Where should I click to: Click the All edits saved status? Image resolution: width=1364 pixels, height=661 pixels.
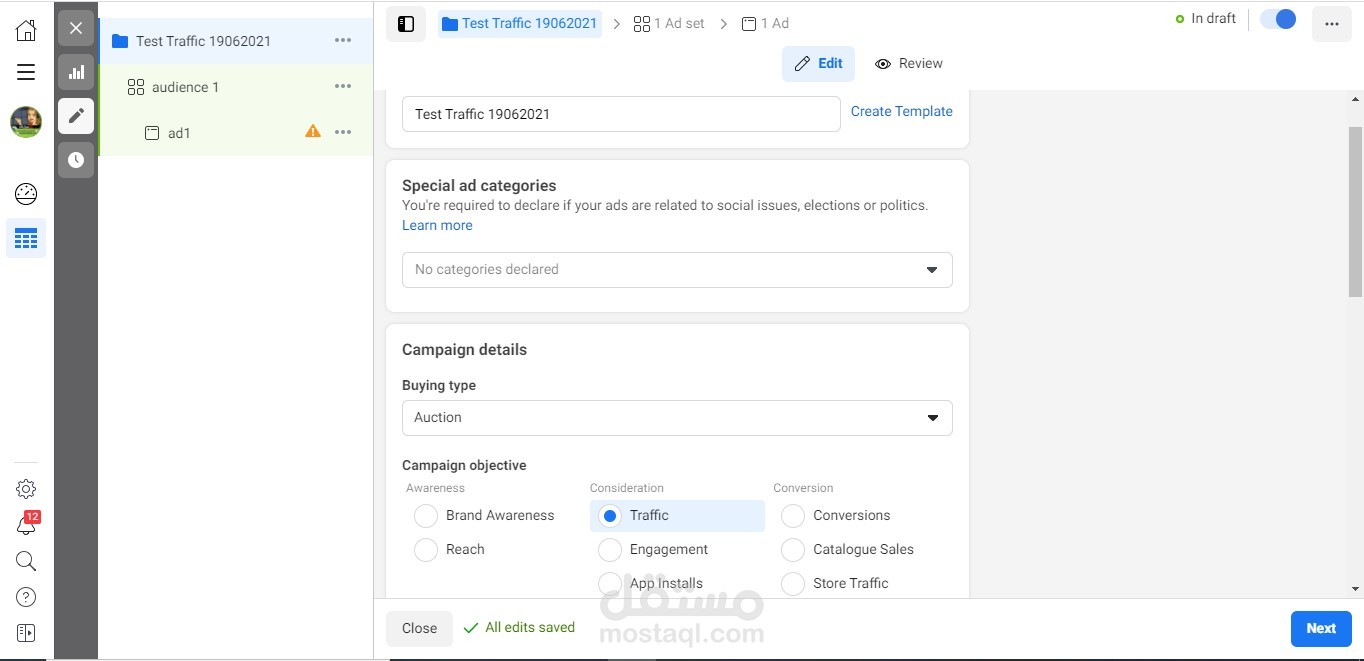point(520,628)
